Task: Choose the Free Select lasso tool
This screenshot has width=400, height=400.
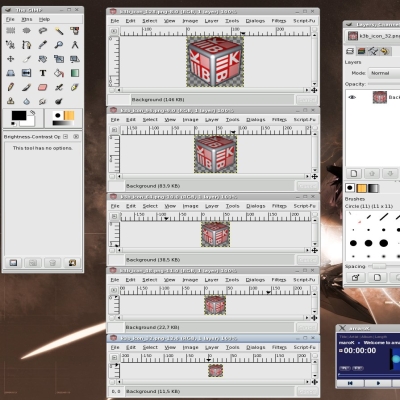Action: 43,31
